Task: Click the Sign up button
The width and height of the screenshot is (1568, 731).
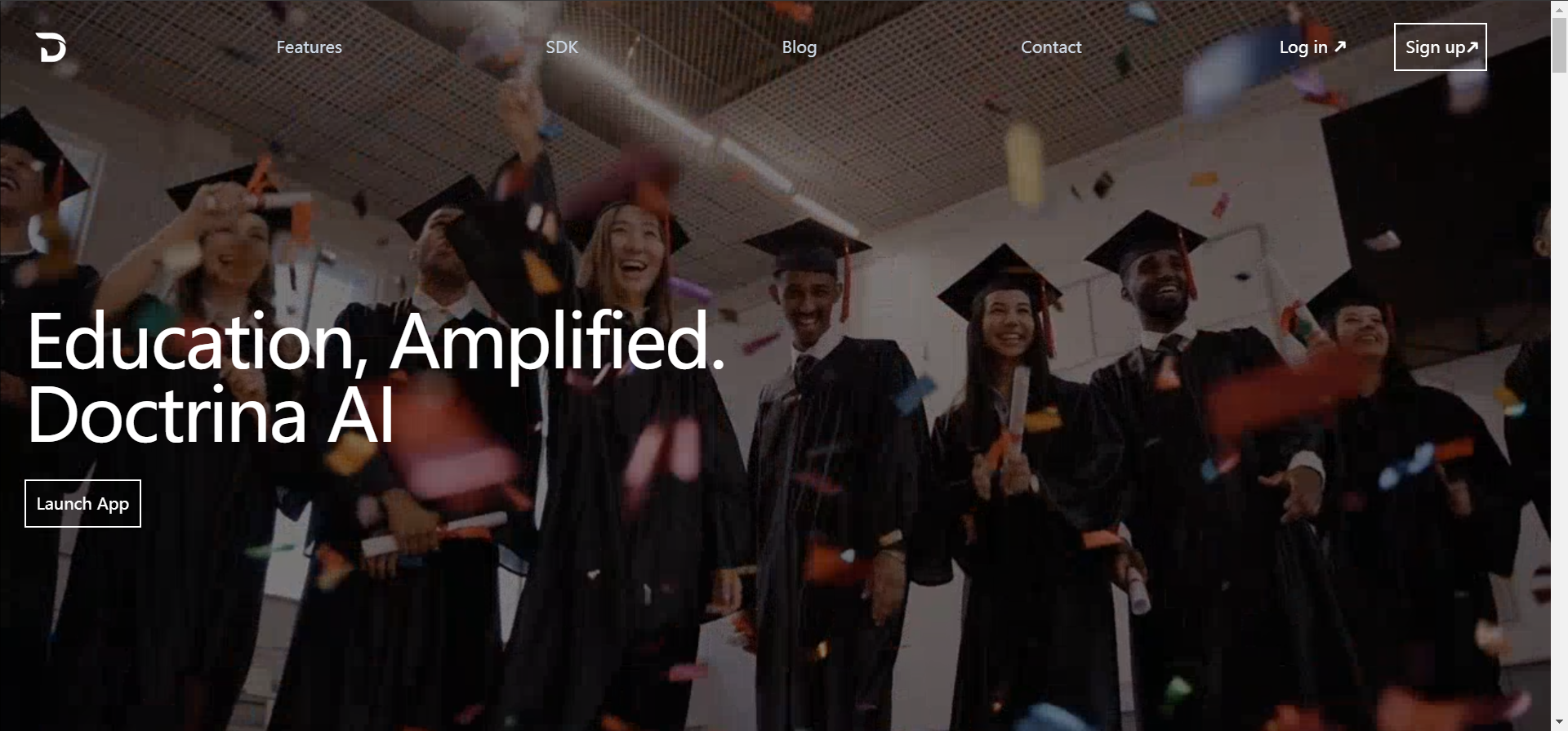Action: point(1440,47)
